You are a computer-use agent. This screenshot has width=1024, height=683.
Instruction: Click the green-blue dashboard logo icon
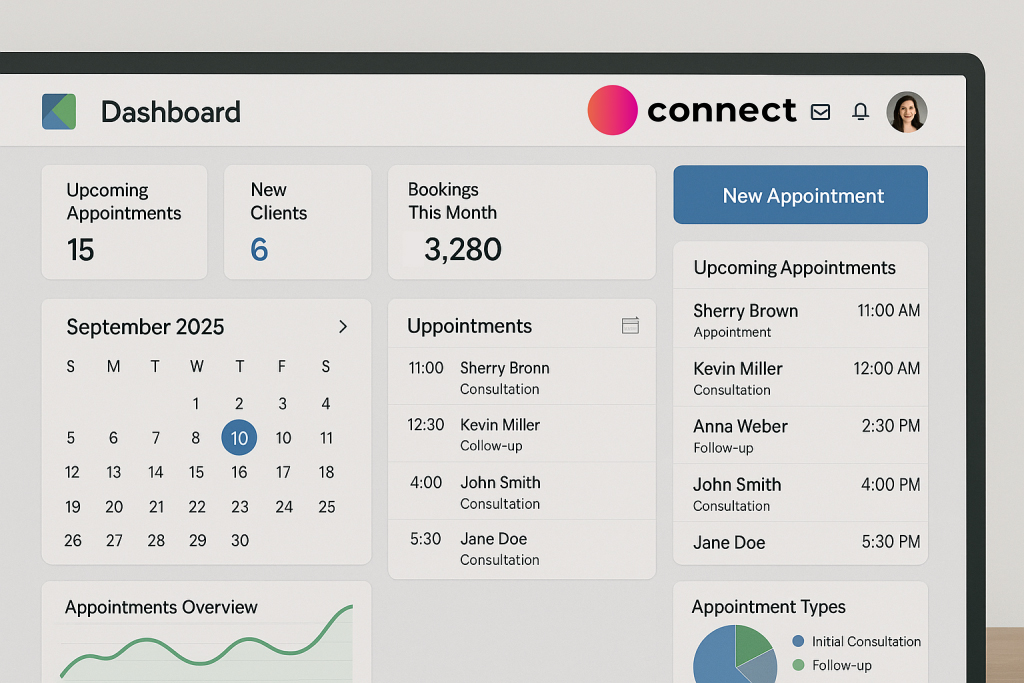(x=59, y=111)
